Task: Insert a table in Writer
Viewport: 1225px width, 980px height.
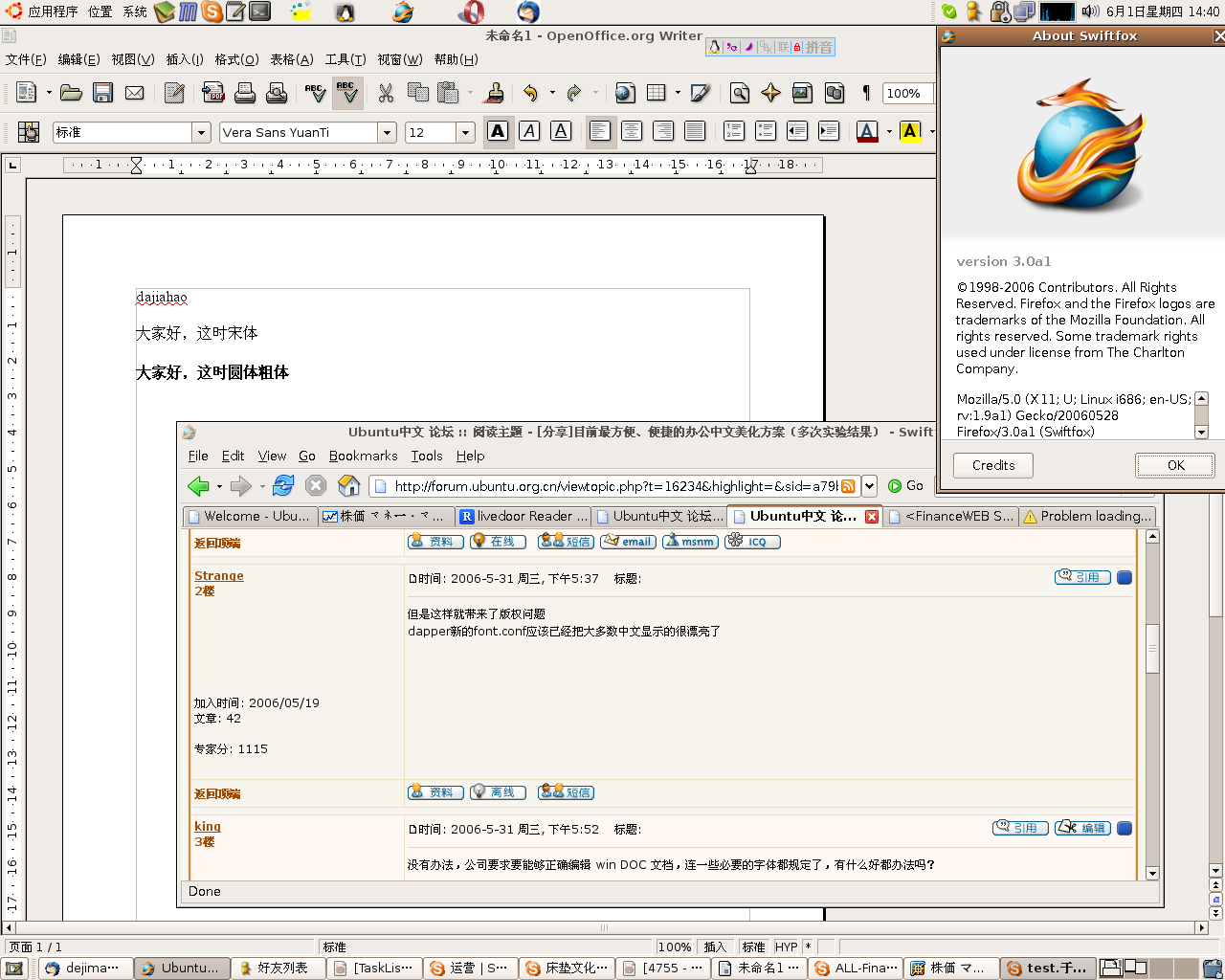Action: pos(656,93)
